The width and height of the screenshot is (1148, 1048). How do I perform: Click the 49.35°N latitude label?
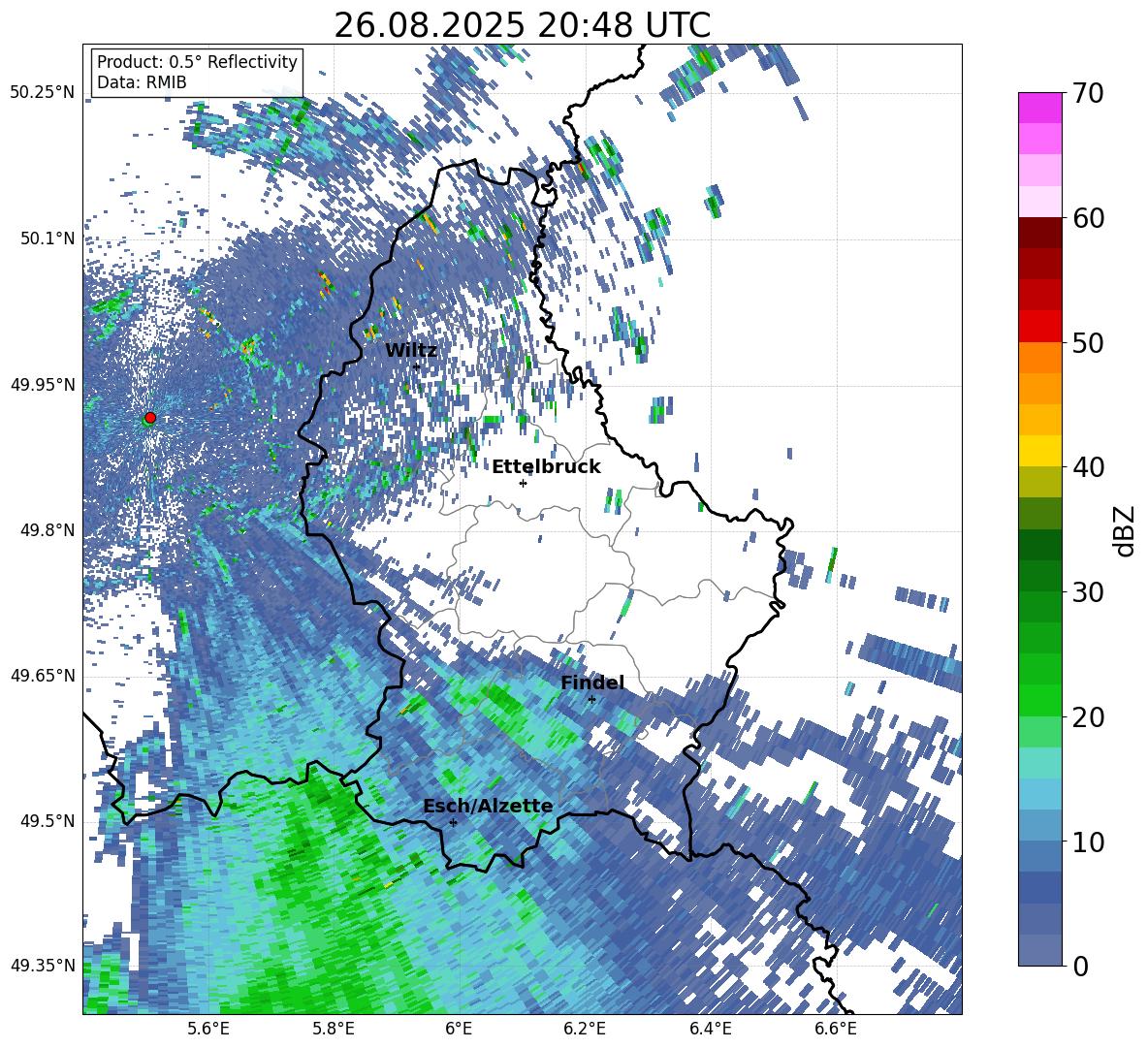(43, 966)
